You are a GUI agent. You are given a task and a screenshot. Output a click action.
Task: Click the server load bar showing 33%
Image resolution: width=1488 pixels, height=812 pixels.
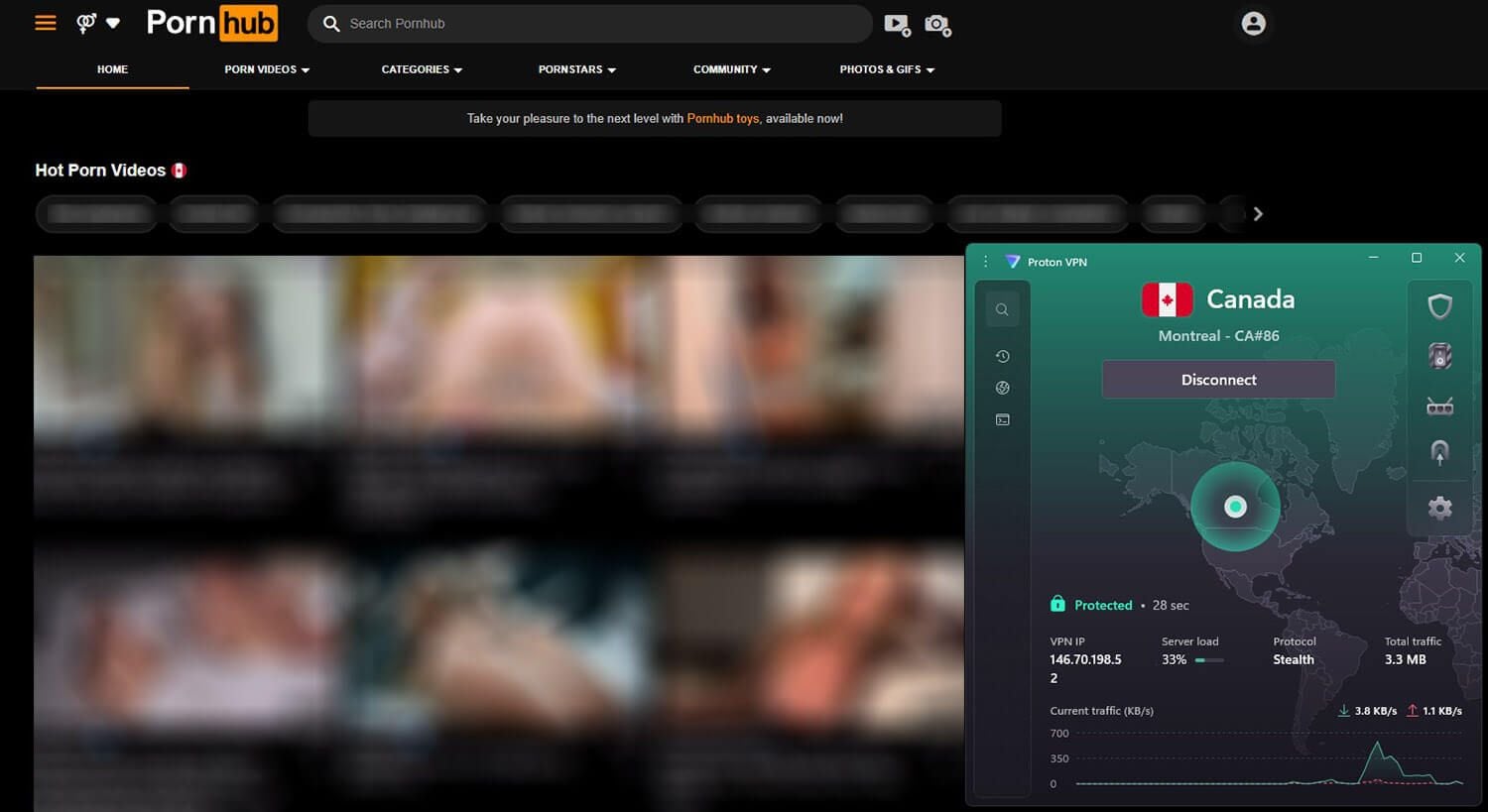click(x=1209, y=659)
